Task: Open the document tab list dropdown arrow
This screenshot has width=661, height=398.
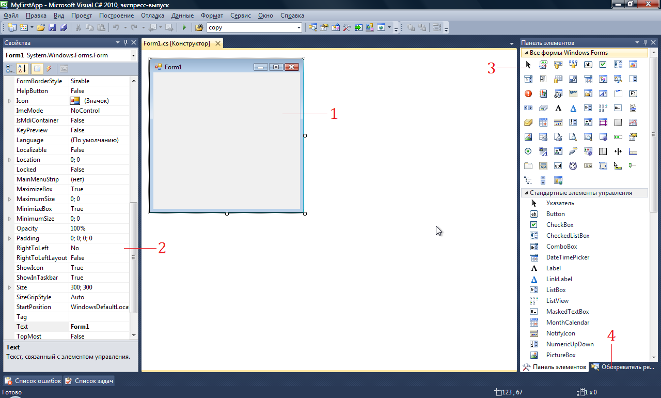Action: pos(511,43)
